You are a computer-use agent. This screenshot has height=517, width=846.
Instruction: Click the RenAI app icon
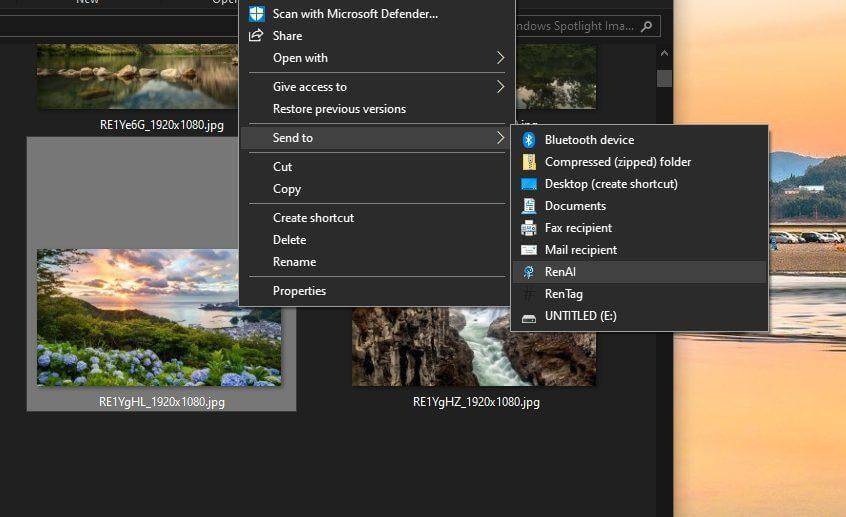point(529,272)
